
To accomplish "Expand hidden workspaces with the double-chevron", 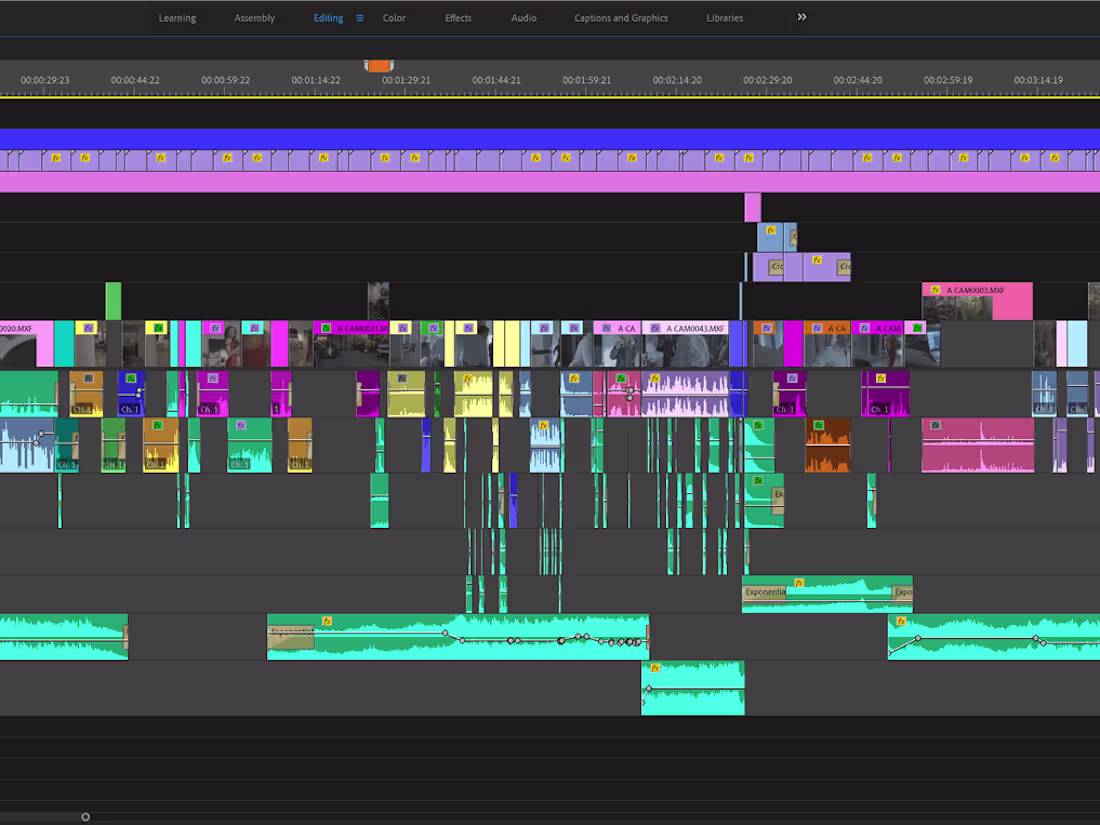I will coord(800,17).
